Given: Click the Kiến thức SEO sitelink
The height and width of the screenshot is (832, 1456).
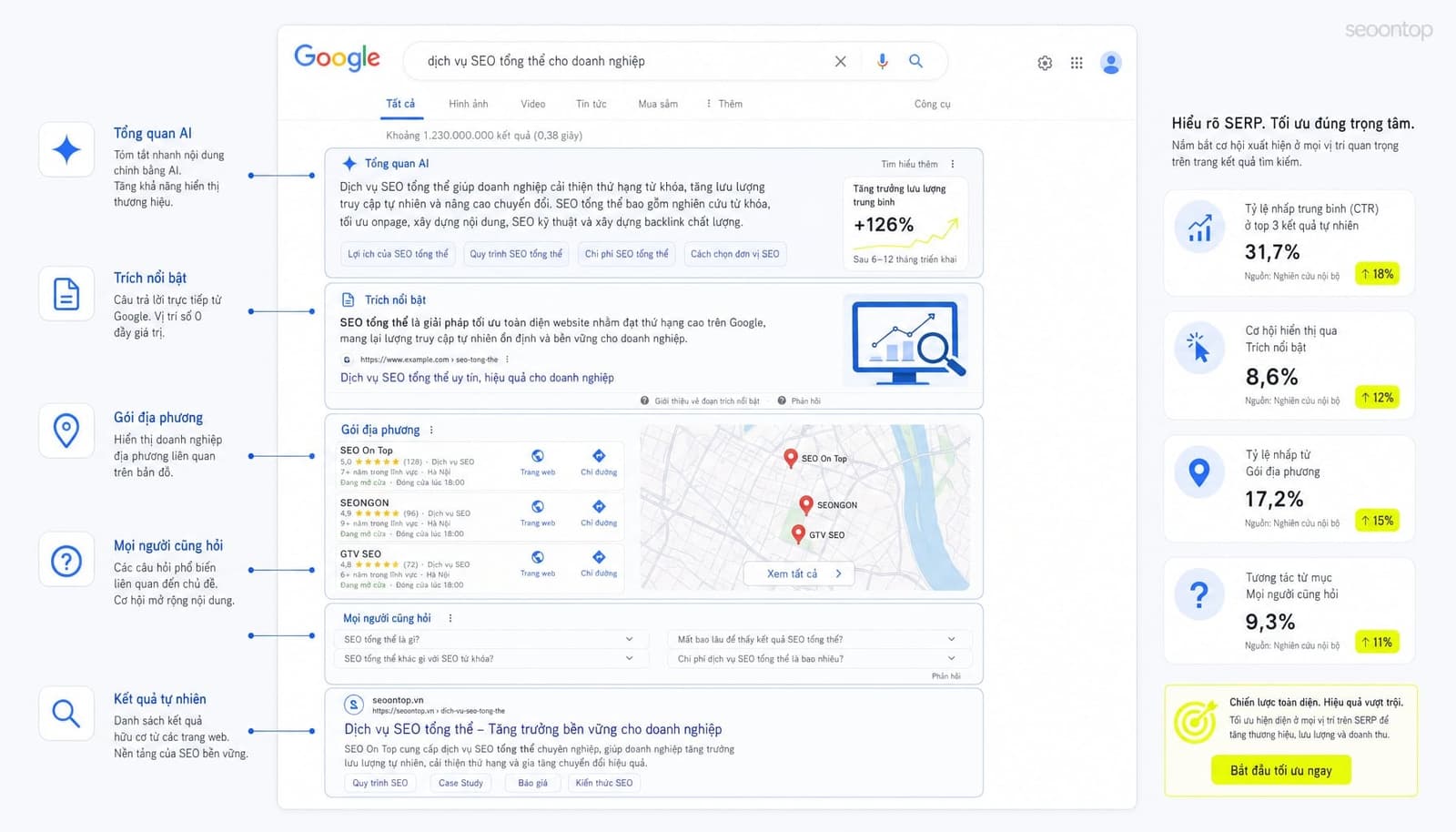Looking at the screenshot, I should pyautogui.click(x=604, y=783).
